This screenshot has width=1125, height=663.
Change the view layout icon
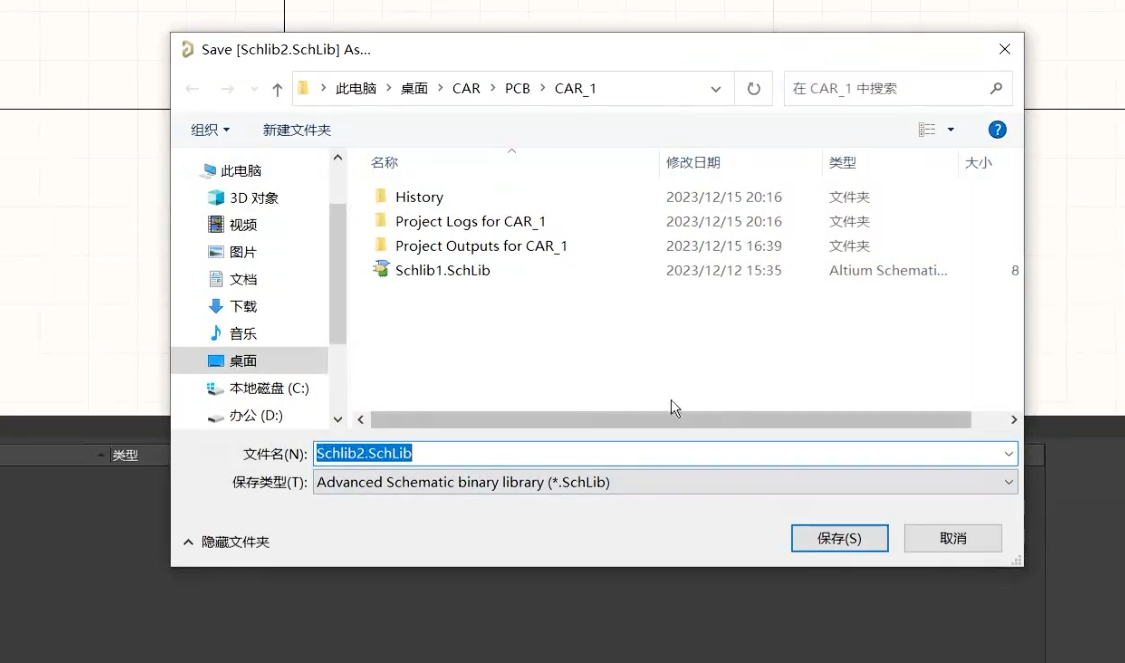[x=927, y=129]
